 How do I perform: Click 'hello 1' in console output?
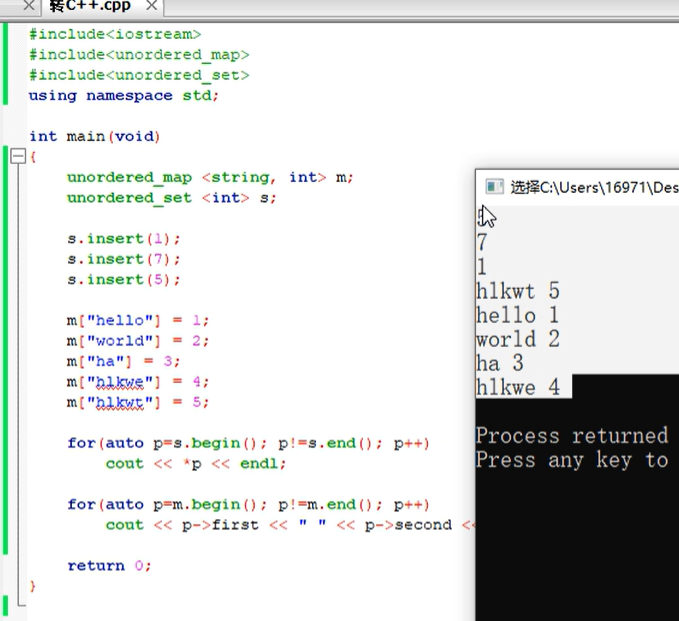(x=517, y=315)
